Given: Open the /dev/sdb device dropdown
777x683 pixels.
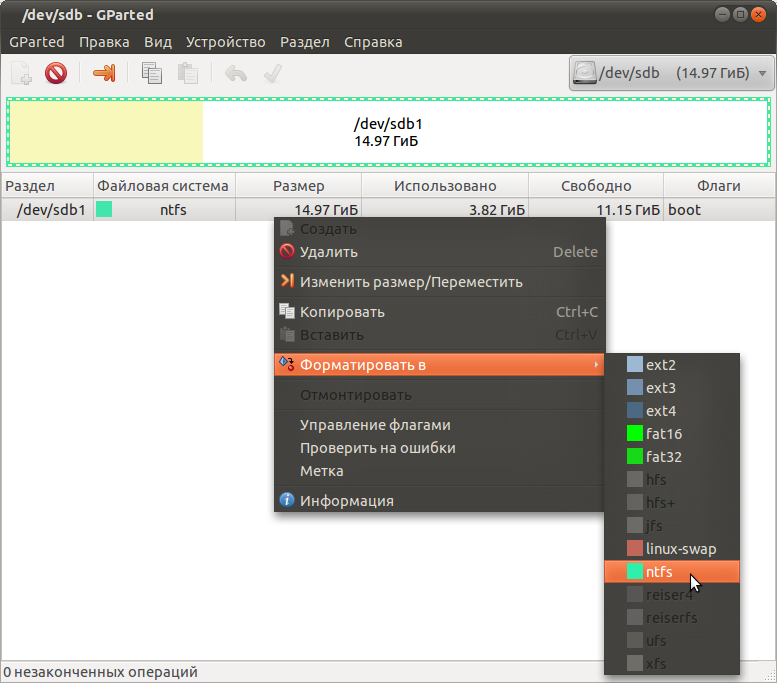Looking at the screenshot, I should (x=671, y=73).
